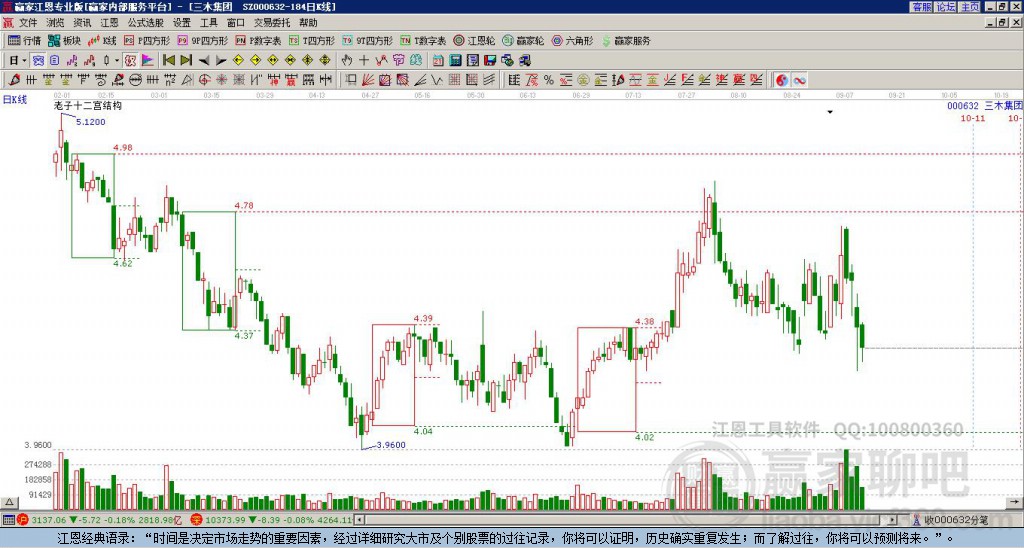Click the colored flag icon
1024x548 pixels.
[x=148, y=61]
